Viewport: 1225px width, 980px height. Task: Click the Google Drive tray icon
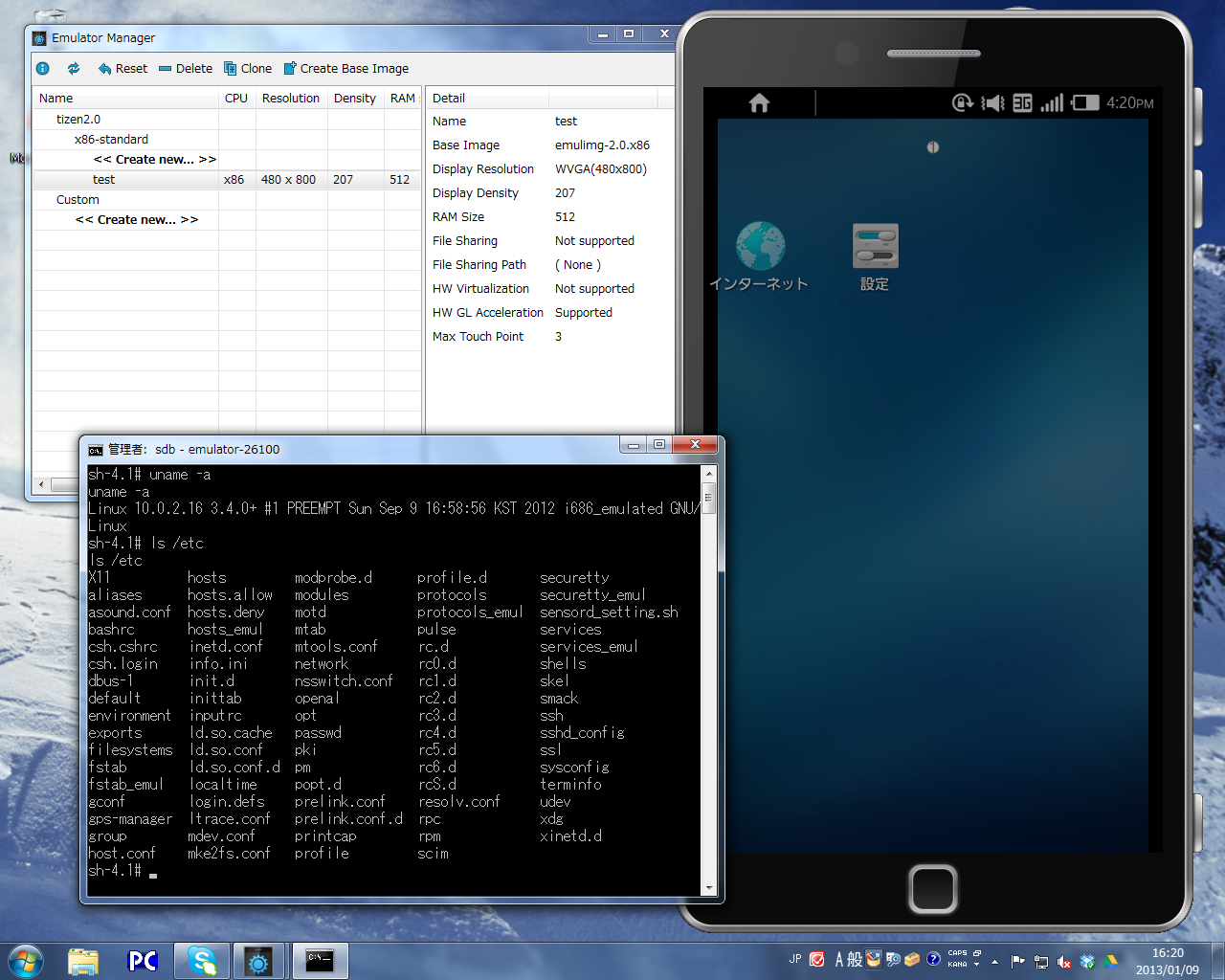1110,962
